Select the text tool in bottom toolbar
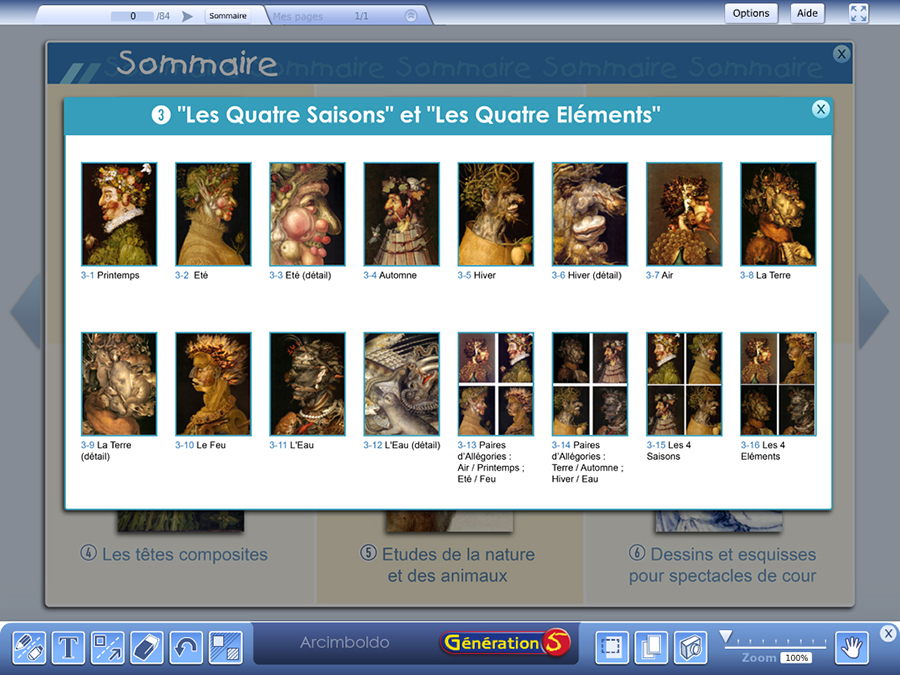Screen dimensions: 900x675 (68, 647)
